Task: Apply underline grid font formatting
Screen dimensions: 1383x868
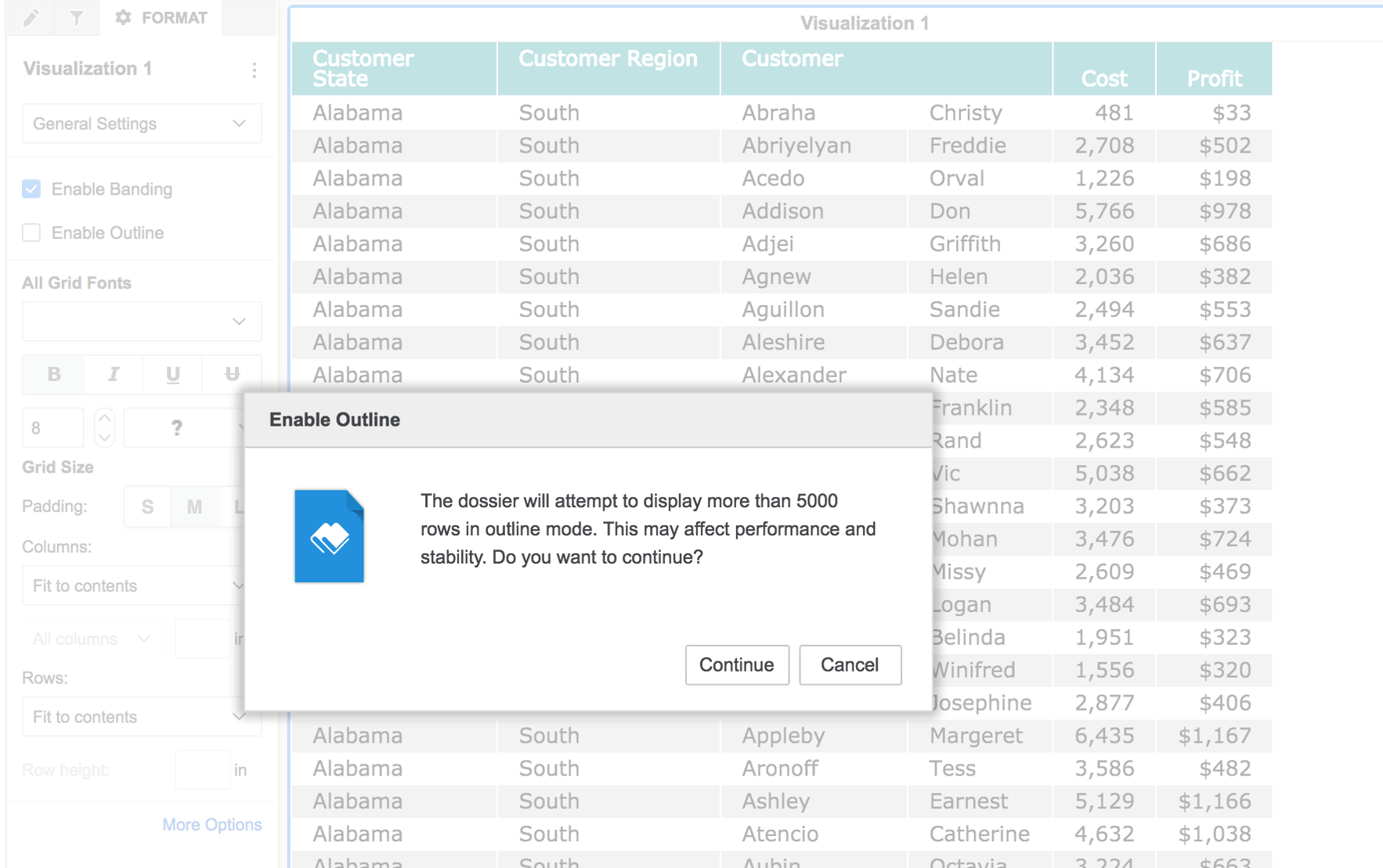Action: [x=172, y=375]
